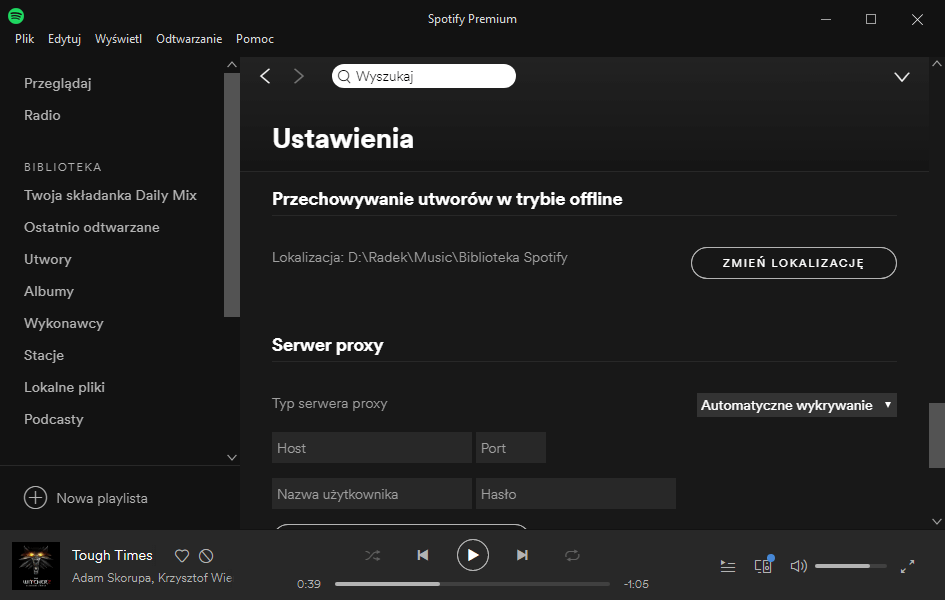Click the sidebar scroll down arrow
The image size is (945, 600).
pos(232,458)
